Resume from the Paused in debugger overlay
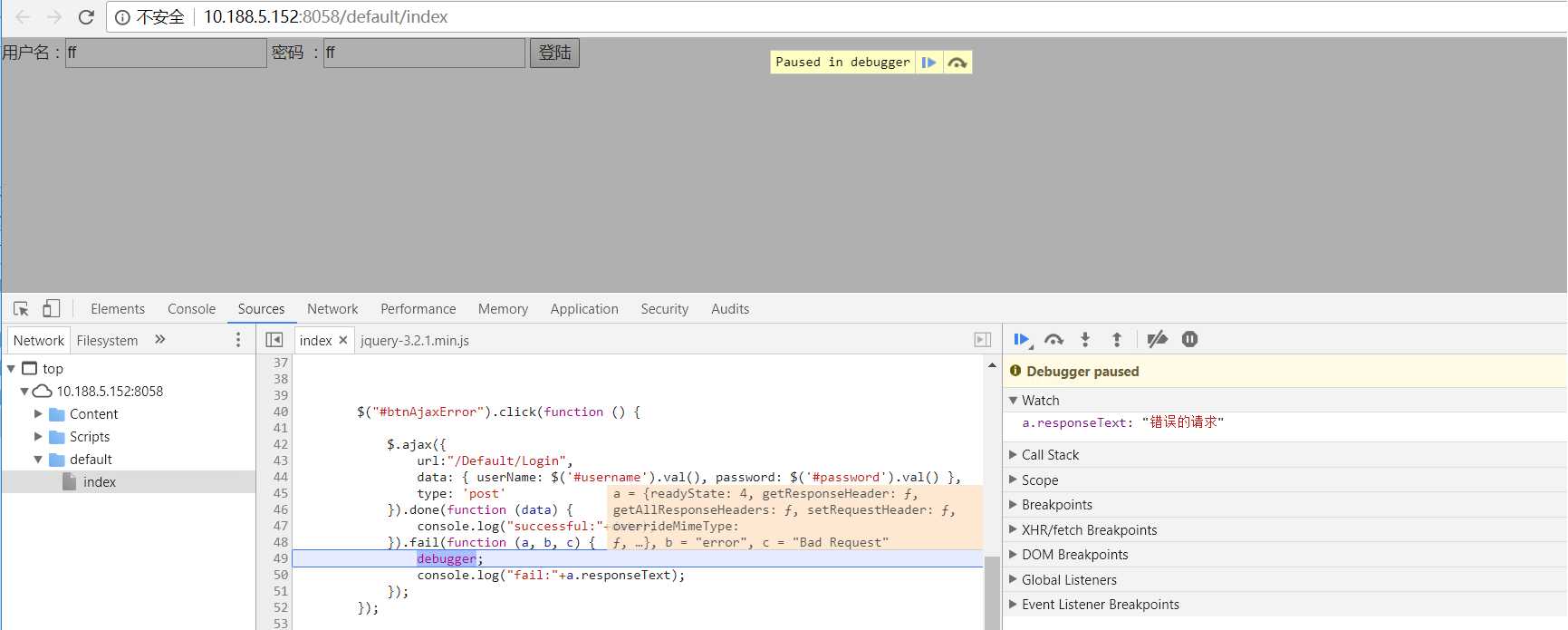Image resolution: width=1568 pixels, height=630 pixels. 928,63
